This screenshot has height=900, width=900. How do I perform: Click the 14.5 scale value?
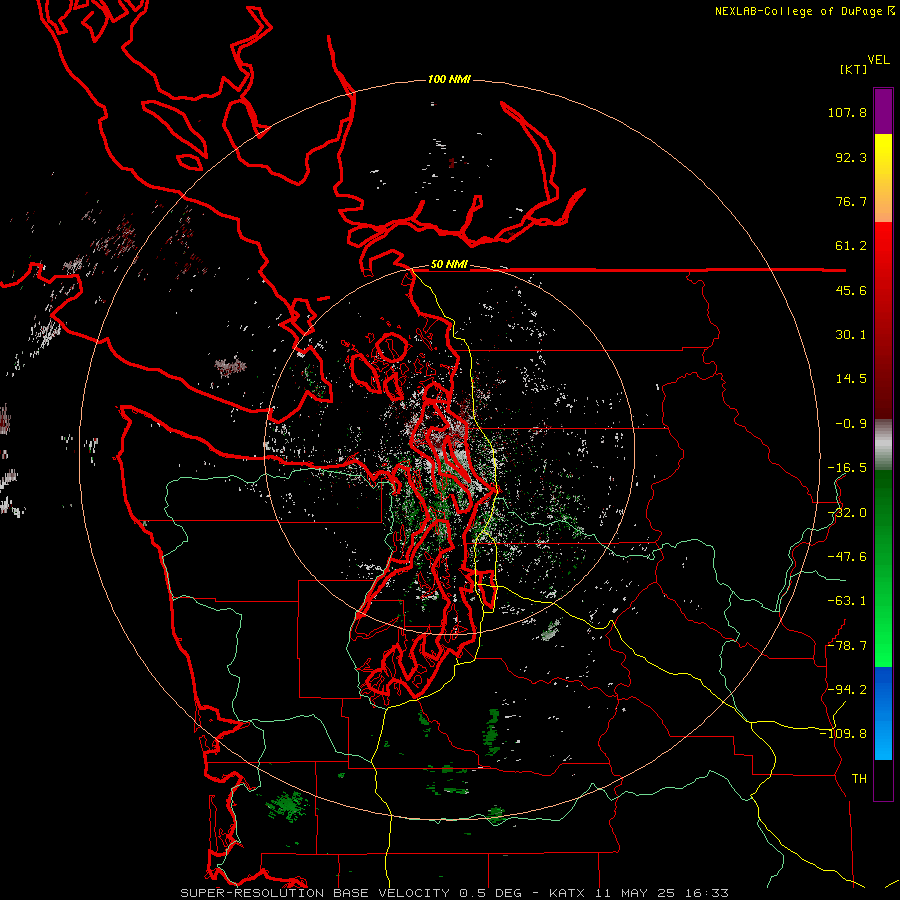click(x=851, y=379)
